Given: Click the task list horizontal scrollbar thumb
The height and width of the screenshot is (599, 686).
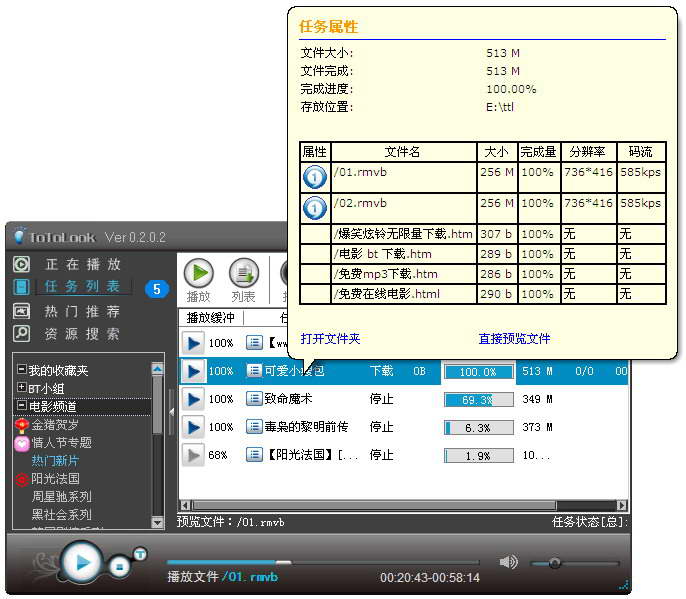Looking at the screenshot, I should [374, 505].
